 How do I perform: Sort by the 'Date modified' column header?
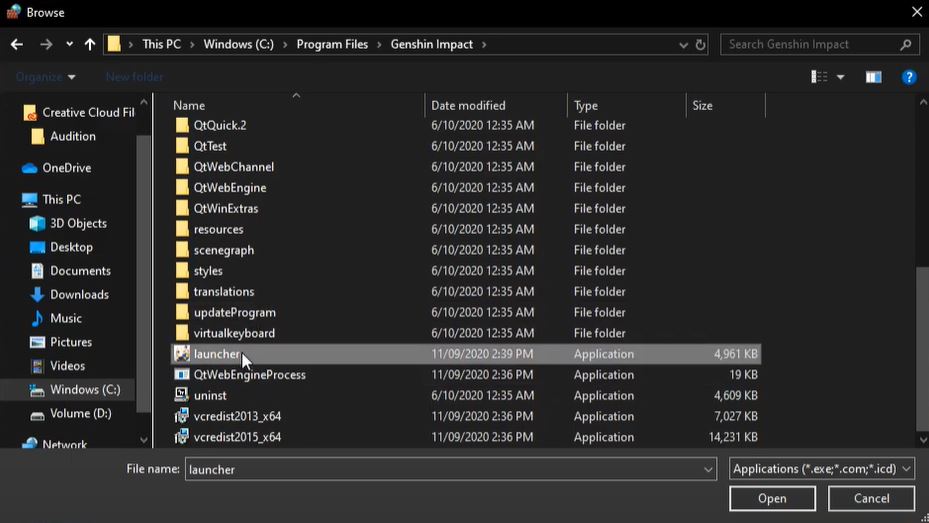pos(468,105)
